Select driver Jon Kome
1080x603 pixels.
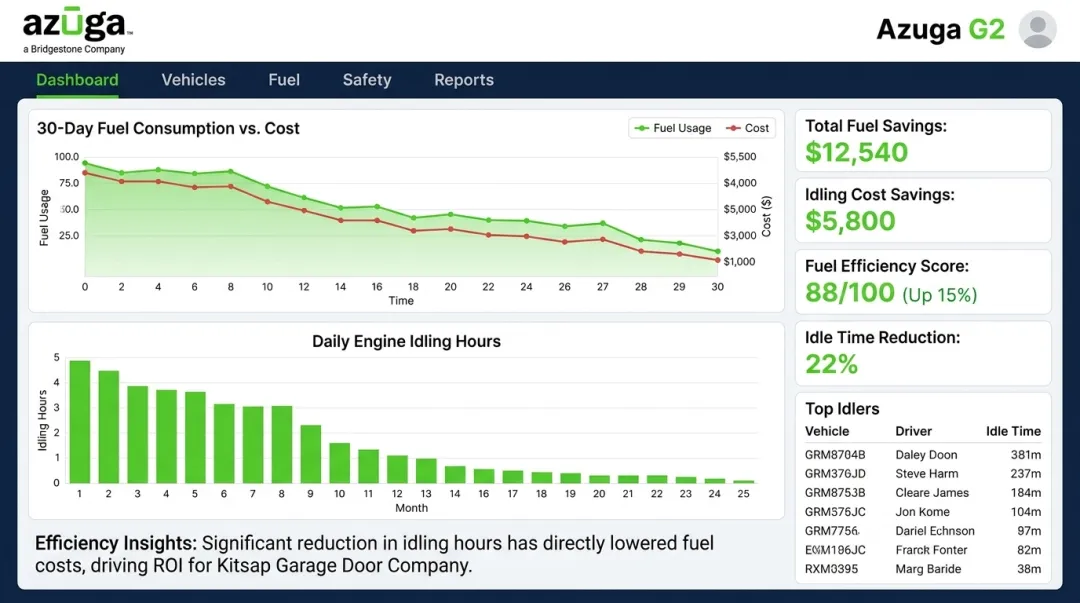(922, 512)
